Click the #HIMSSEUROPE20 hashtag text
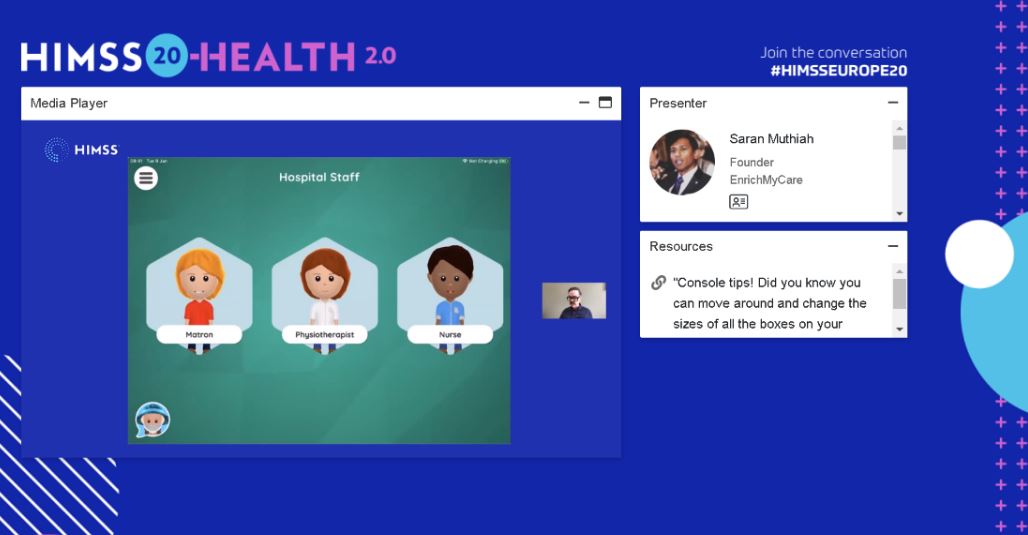Image resolution: width=1028 pixels, height=535 pixels. (839, 71)
